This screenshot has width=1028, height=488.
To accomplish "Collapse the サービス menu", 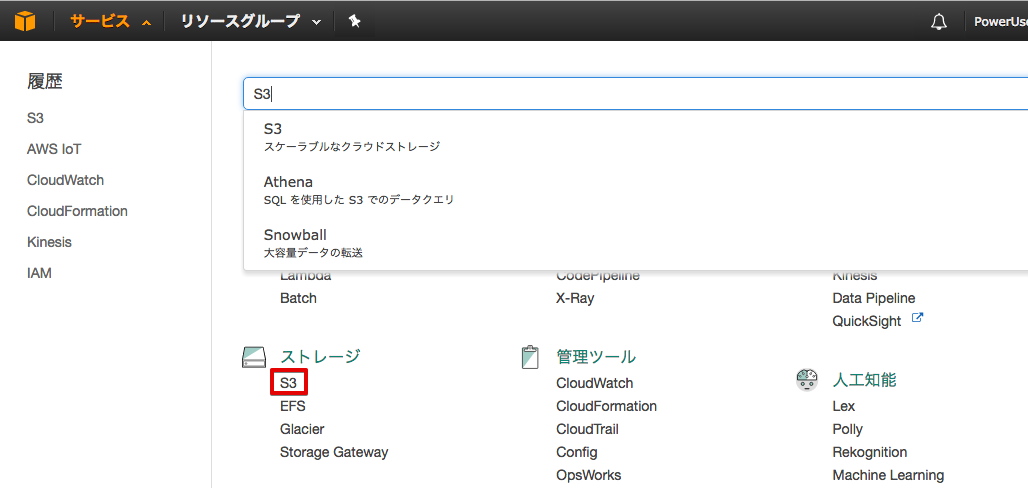I will pyautogui.click(x=111, y=22).
